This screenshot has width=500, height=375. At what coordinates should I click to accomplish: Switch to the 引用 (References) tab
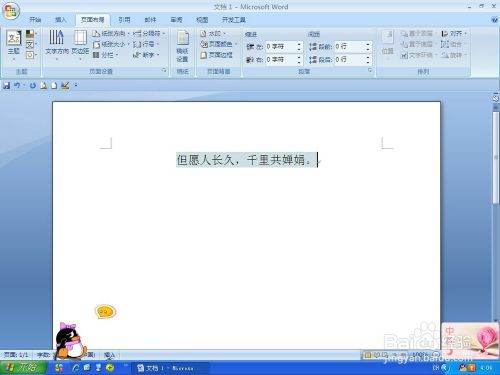[x=124, y=20]
